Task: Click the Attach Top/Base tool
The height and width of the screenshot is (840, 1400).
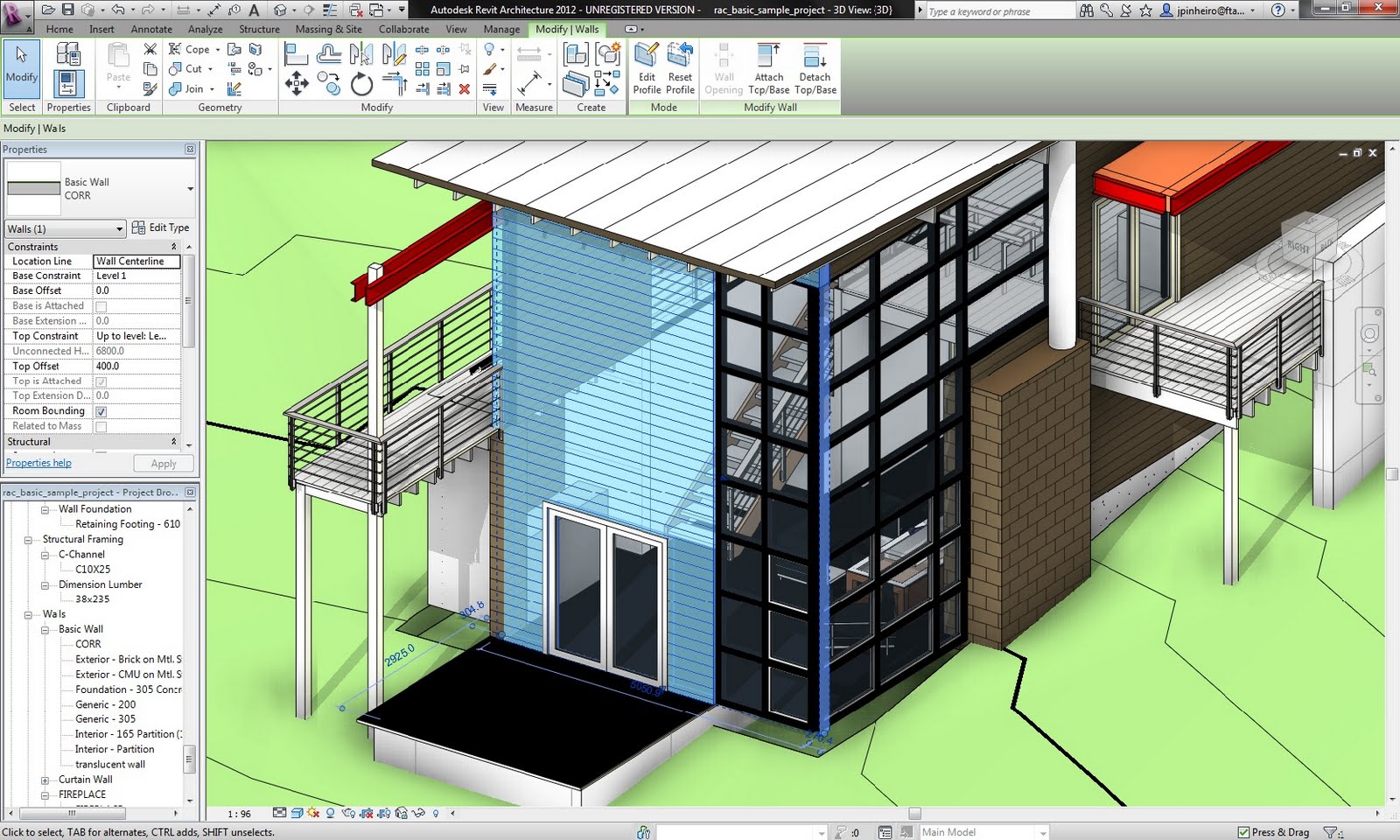Action: pyautogui.click(x=768, y=68)
